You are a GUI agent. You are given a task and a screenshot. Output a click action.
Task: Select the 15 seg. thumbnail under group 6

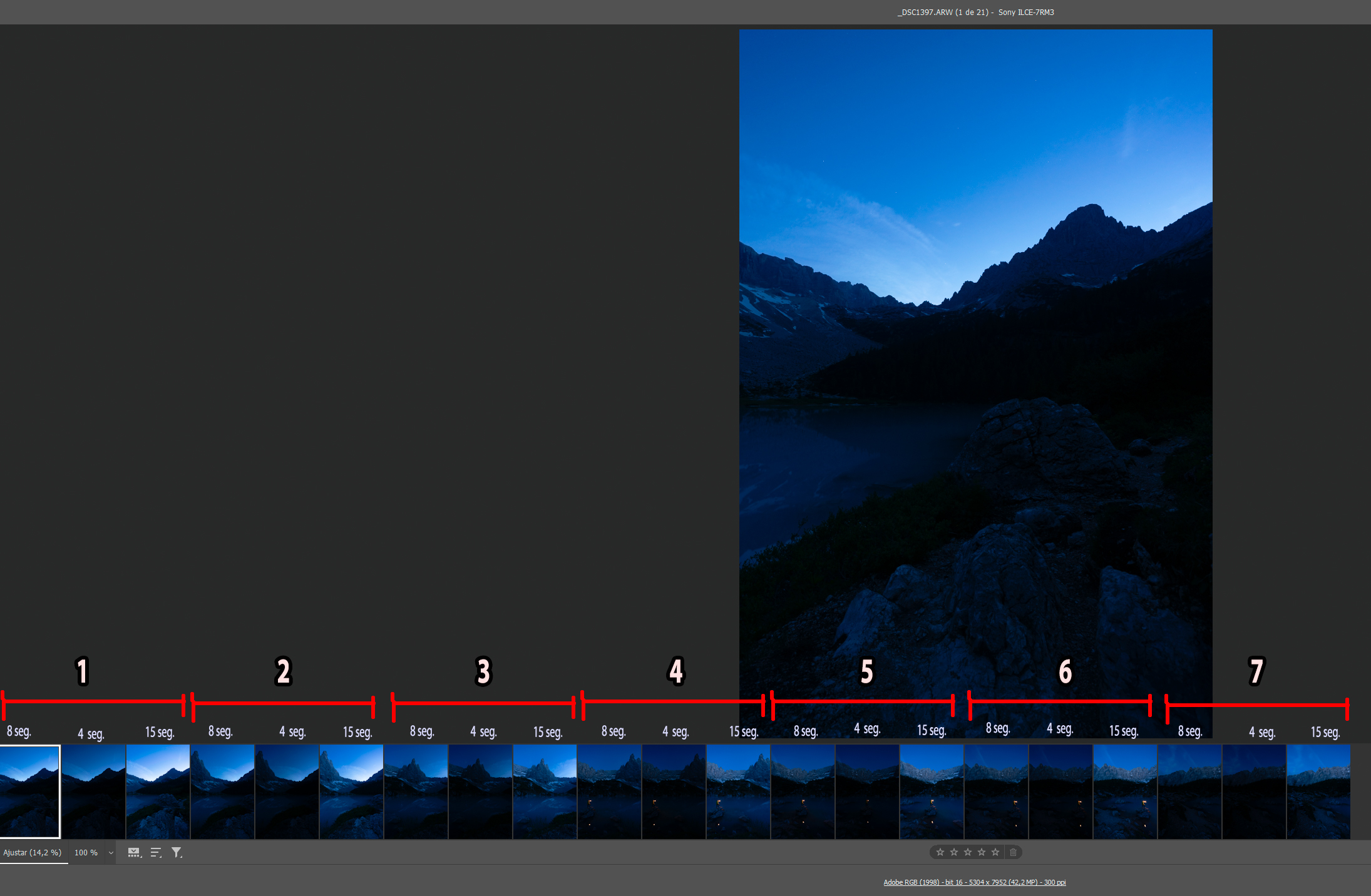click(x=1125, y=792)
